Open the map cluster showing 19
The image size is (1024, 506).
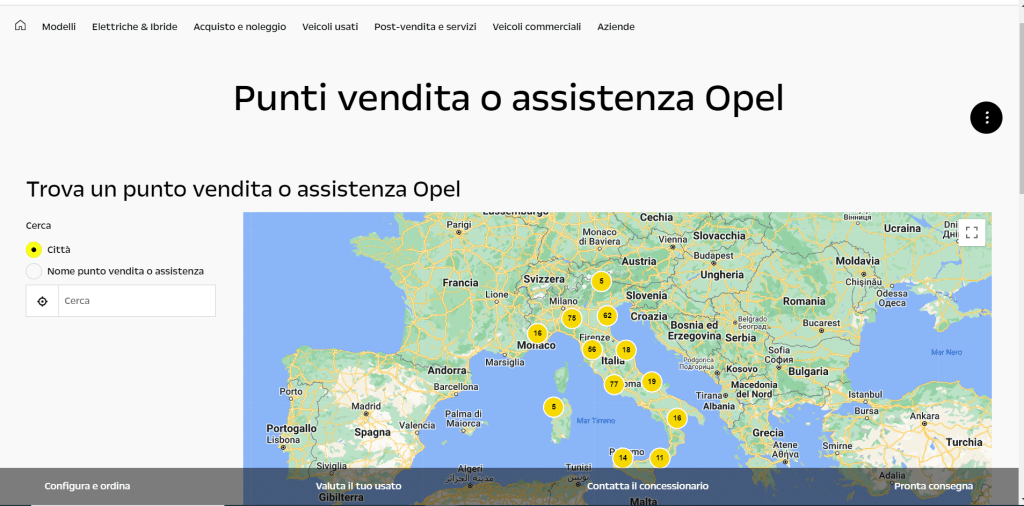click(x=652, y=382)
